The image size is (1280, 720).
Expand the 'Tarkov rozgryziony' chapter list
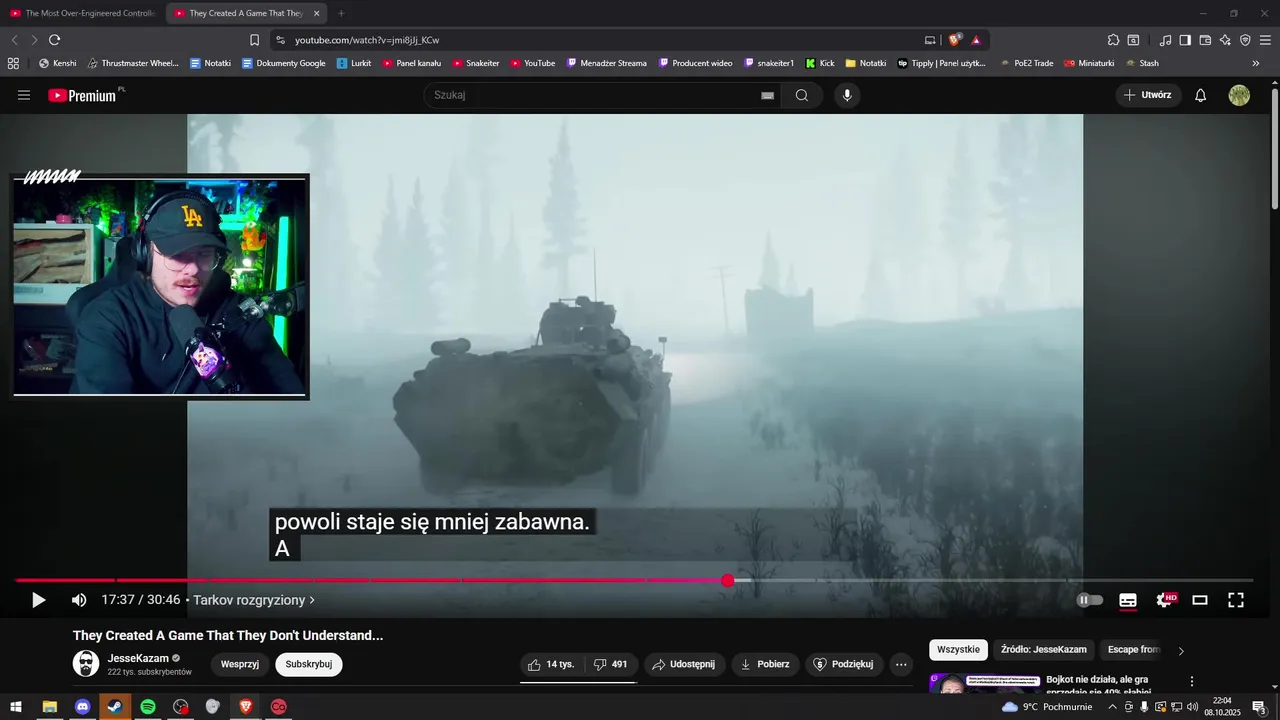click(x=254, y=600)
